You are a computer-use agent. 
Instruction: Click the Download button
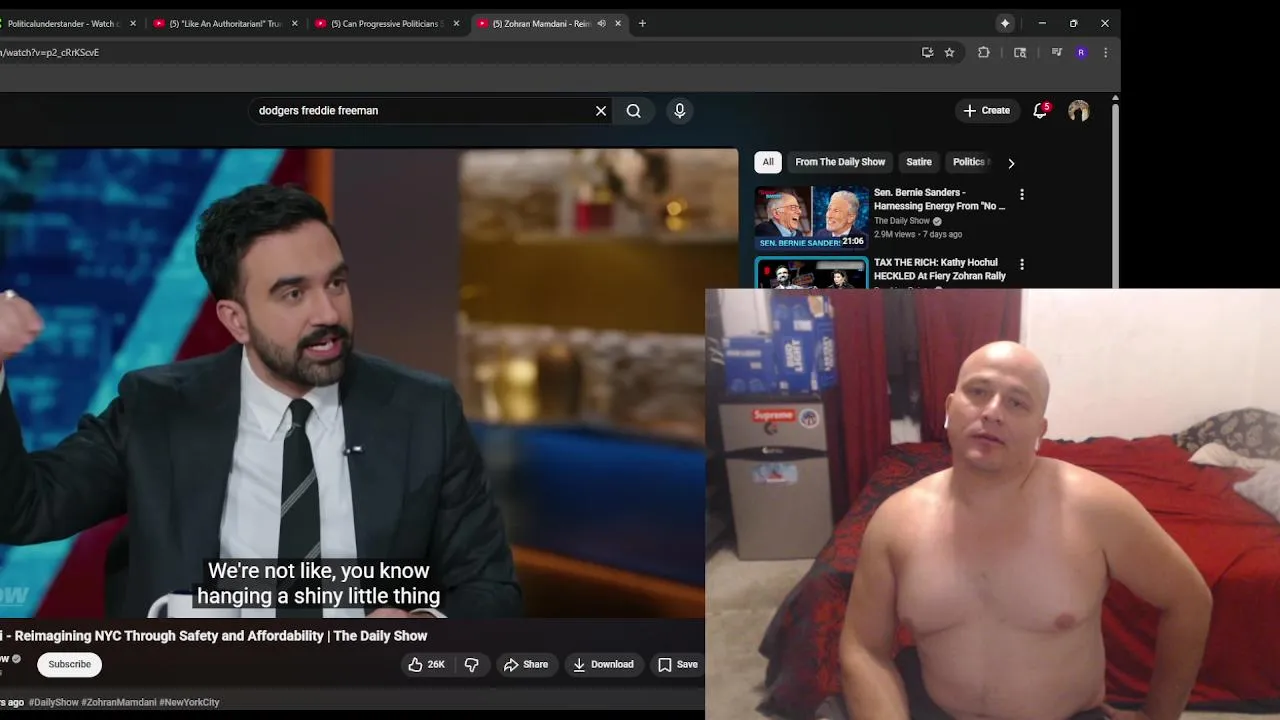tap(603, 664)
